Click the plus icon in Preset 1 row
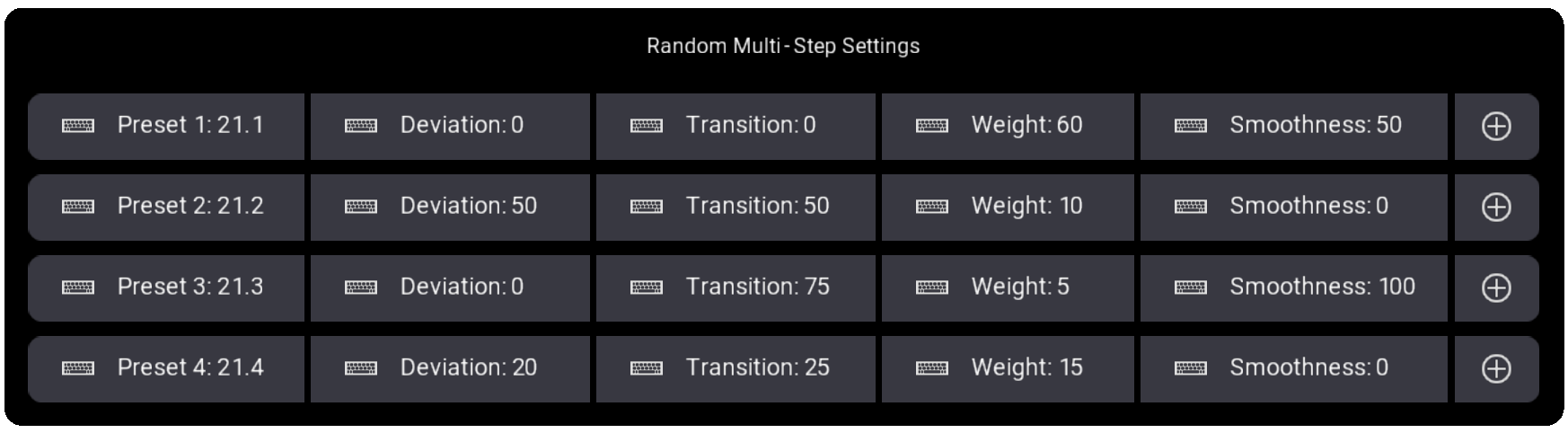This screenshot has height=433, width=1568. tap(1495, 127)
